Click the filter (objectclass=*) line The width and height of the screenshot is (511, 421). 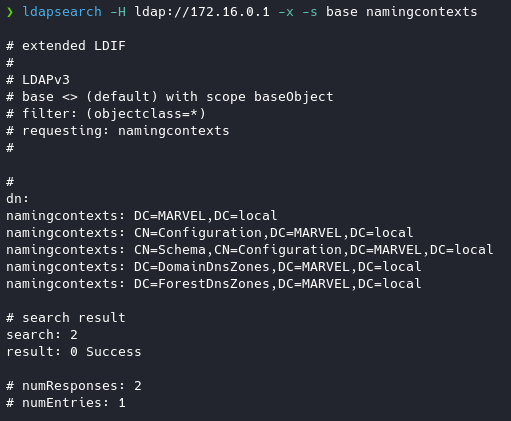pyautogui.click(x=106, y=114)
